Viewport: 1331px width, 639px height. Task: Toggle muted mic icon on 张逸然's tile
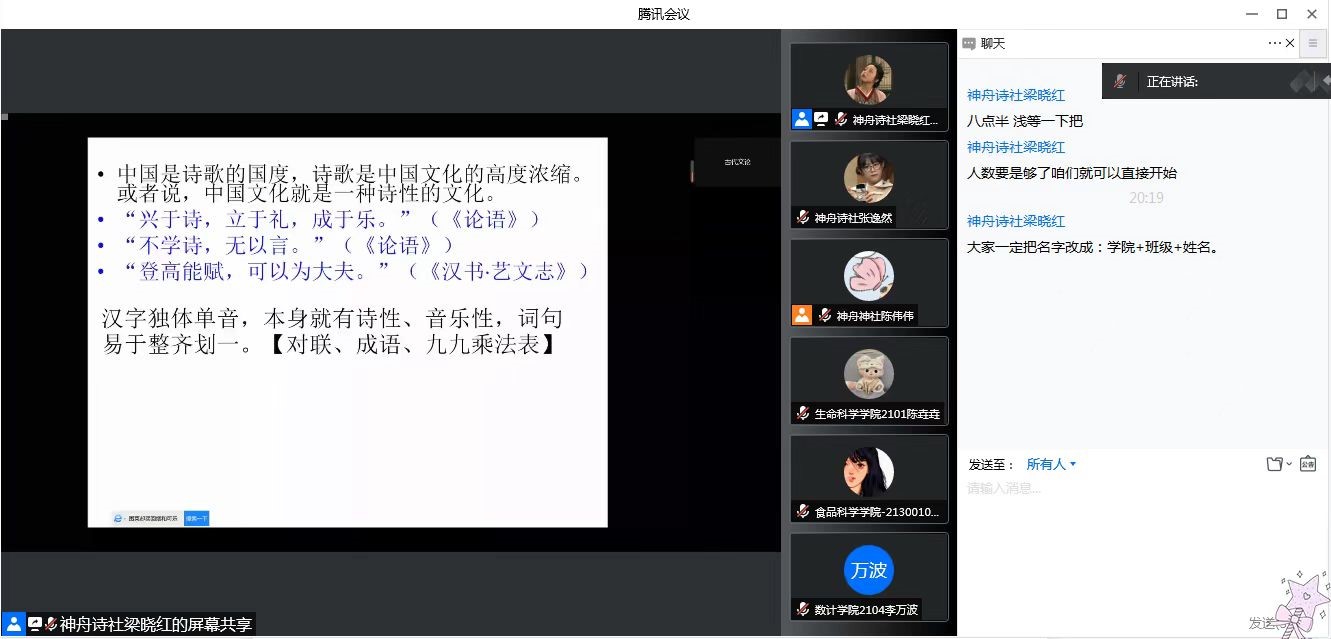803,217
